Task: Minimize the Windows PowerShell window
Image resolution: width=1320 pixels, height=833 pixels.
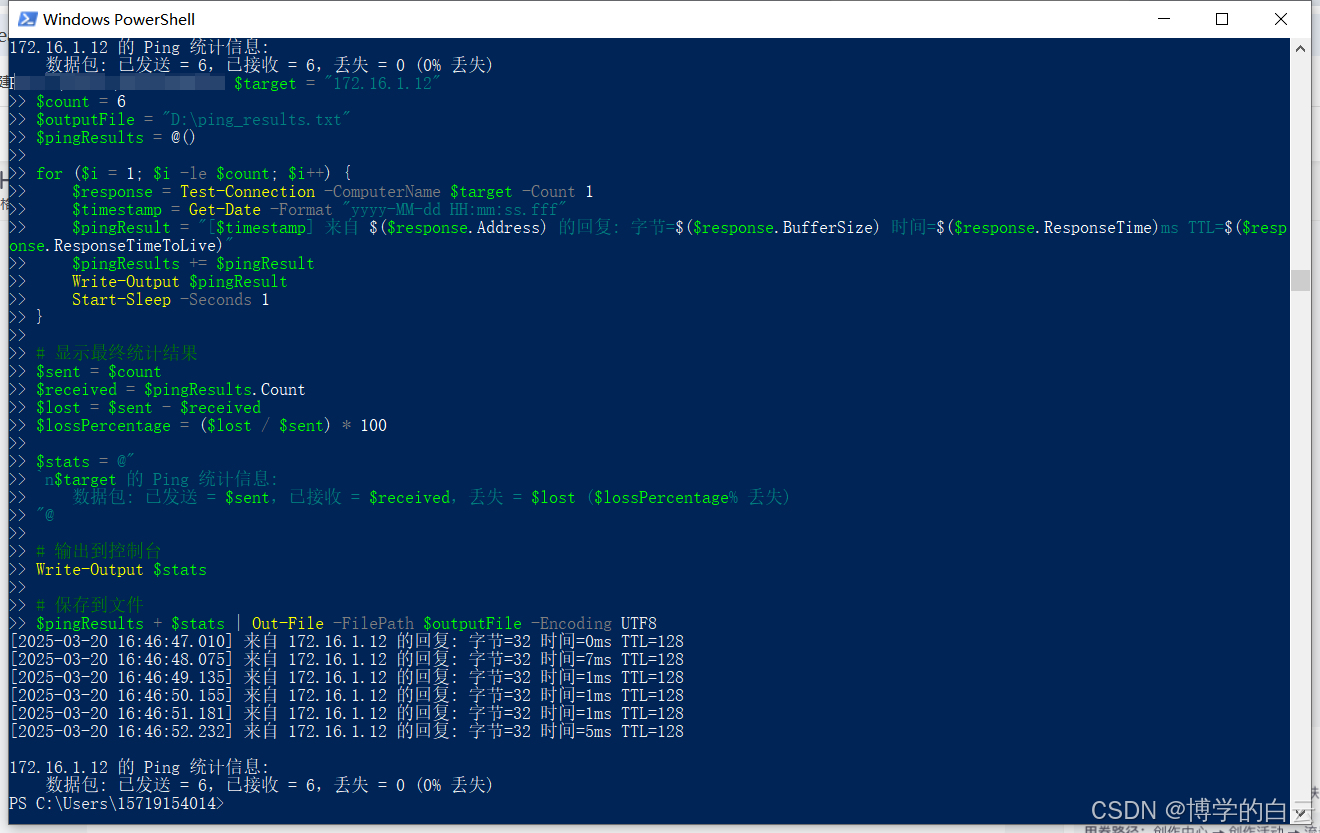Action: (x=1163, y=19)
